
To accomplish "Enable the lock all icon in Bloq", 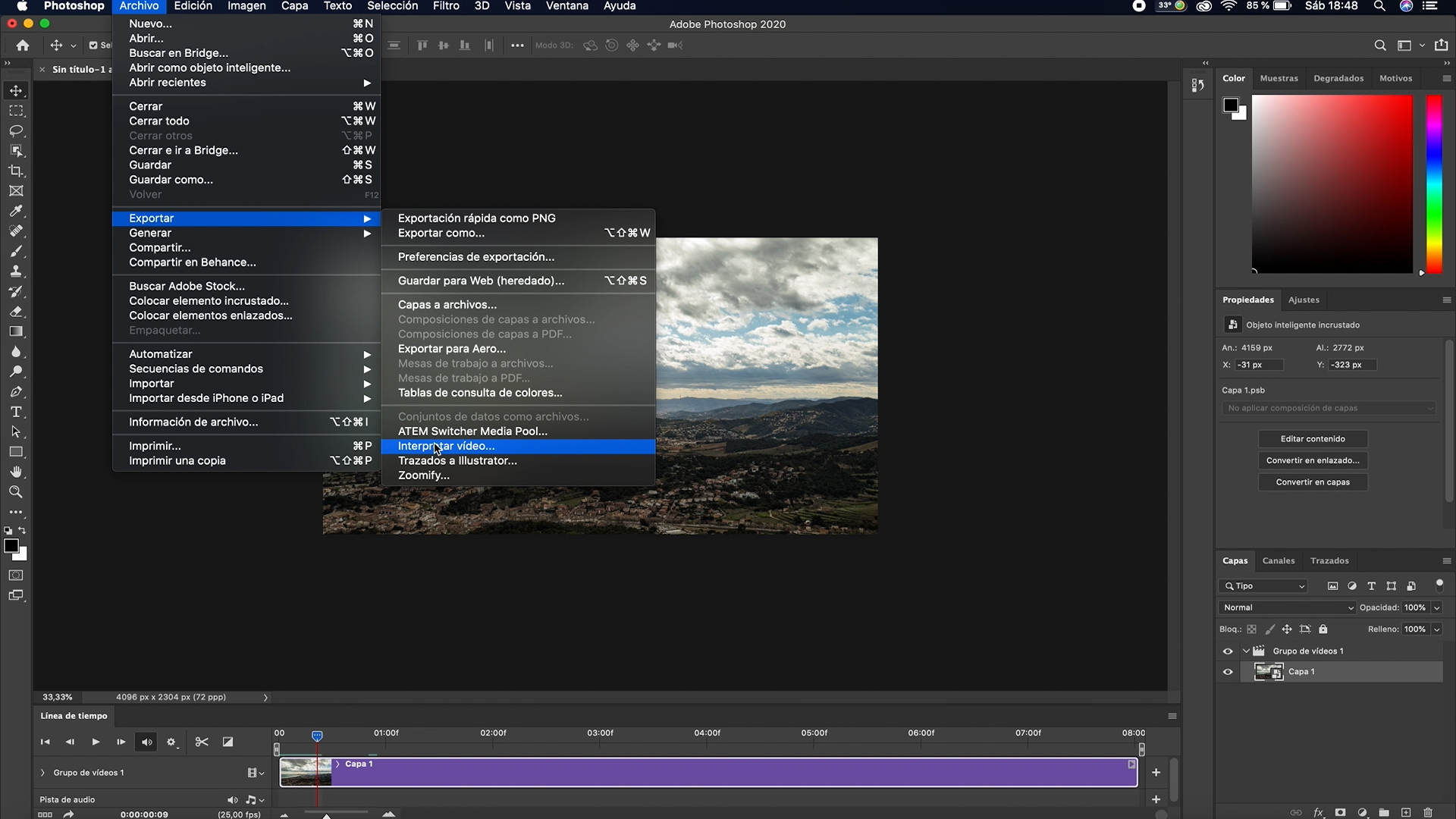I will (1323, 629).
